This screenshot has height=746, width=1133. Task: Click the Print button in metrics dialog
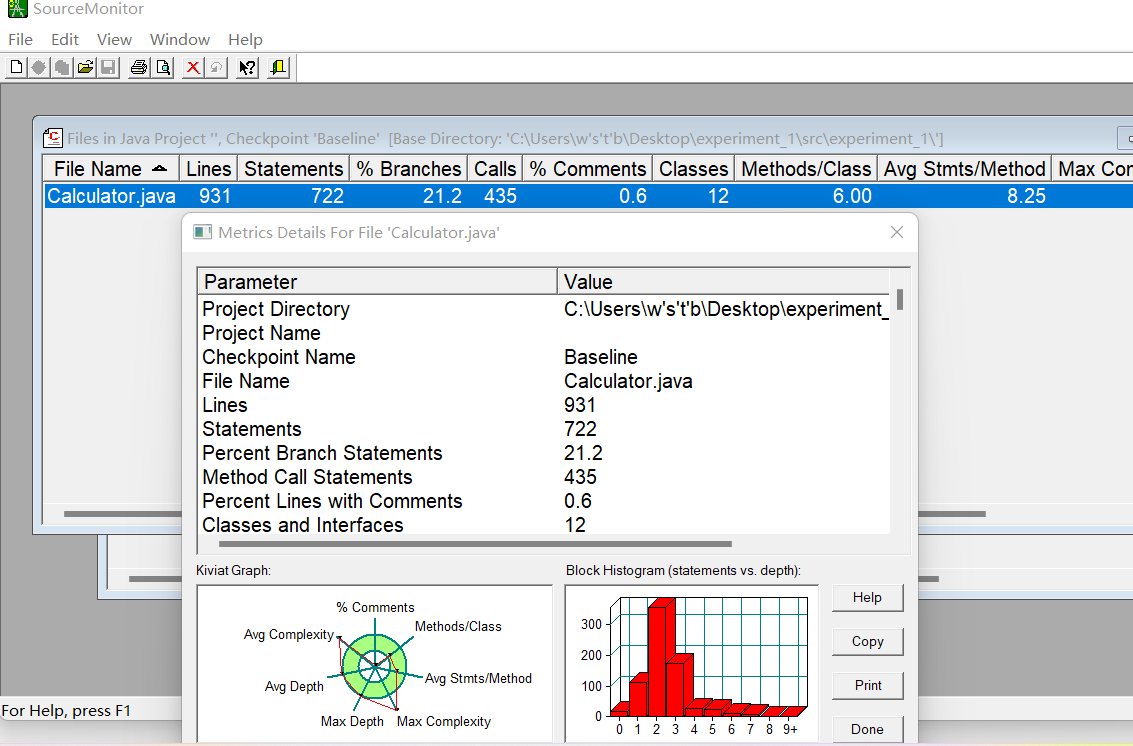tap(867, 685)
